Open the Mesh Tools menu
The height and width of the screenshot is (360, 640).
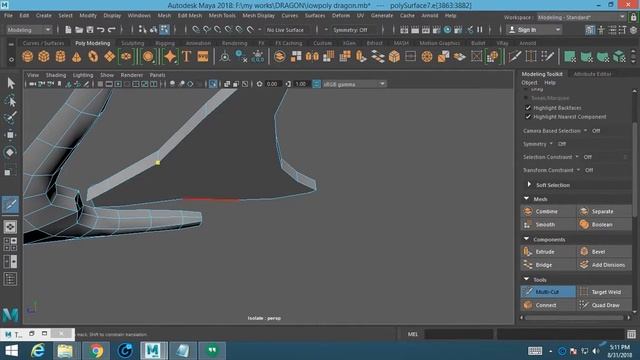pos(222,16)
